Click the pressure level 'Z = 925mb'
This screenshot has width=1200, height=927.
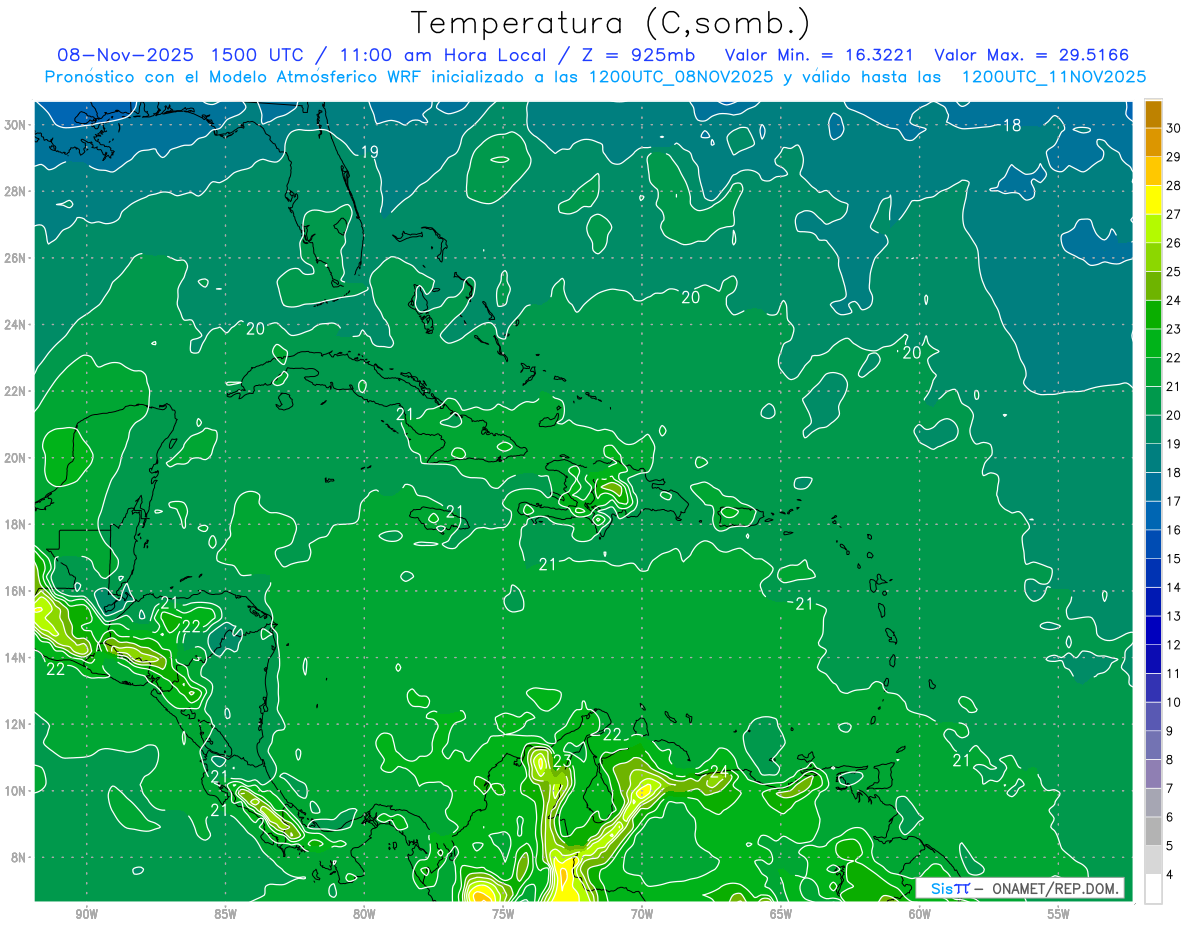[x=639, y=54]
